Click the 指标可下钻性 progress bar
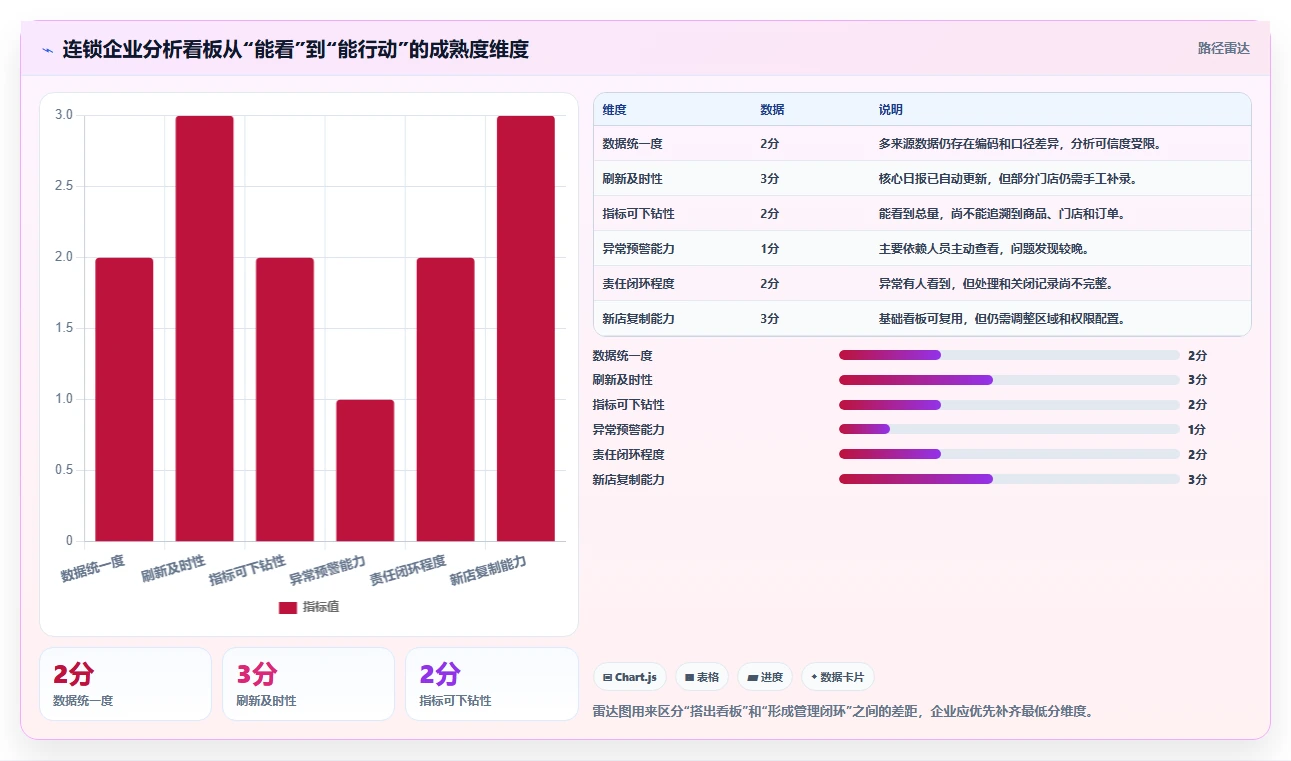1291x761 pixels. click(x=1009, y=405)
